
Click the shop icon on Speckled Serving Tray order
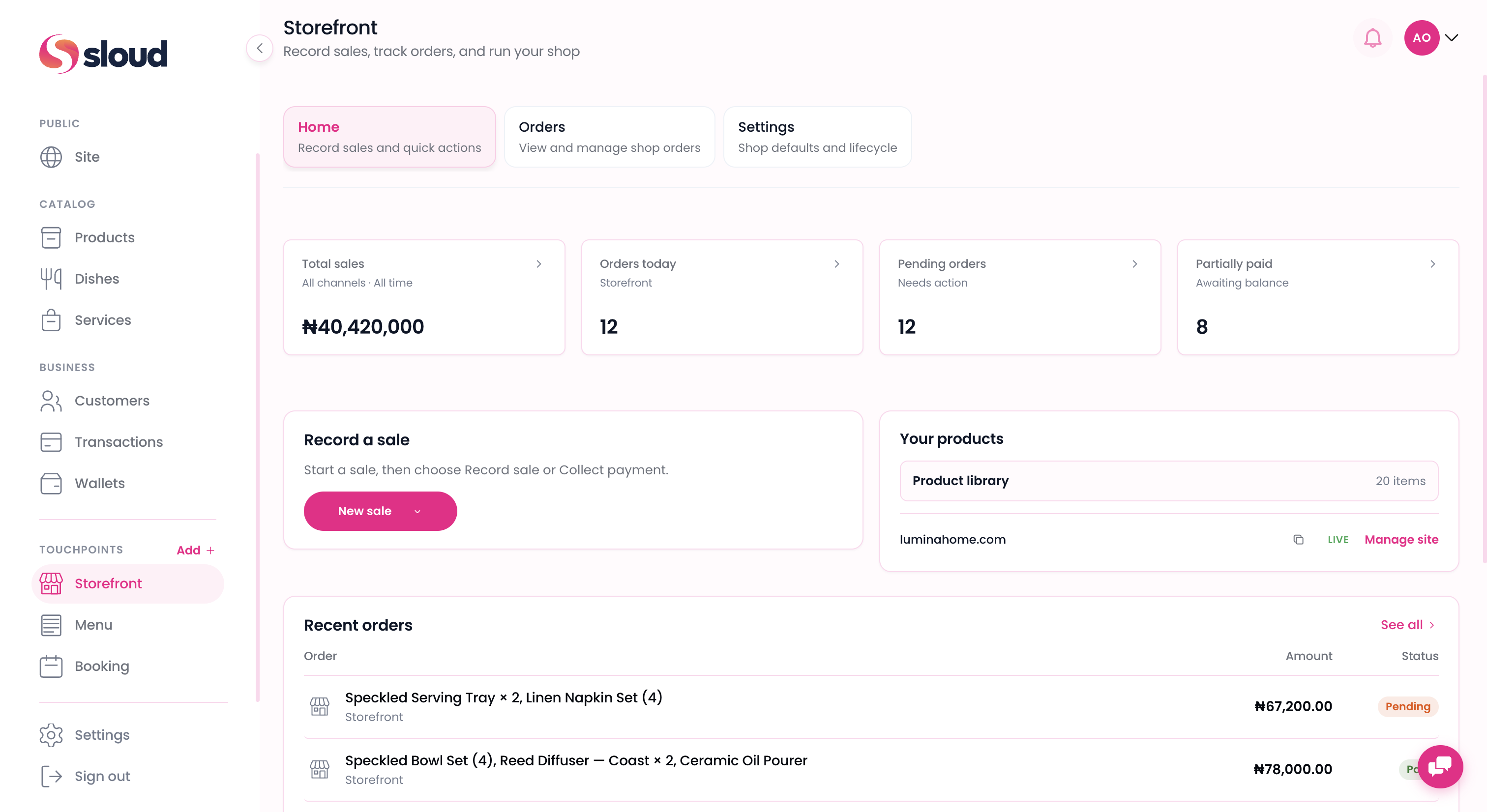[319, 706]
